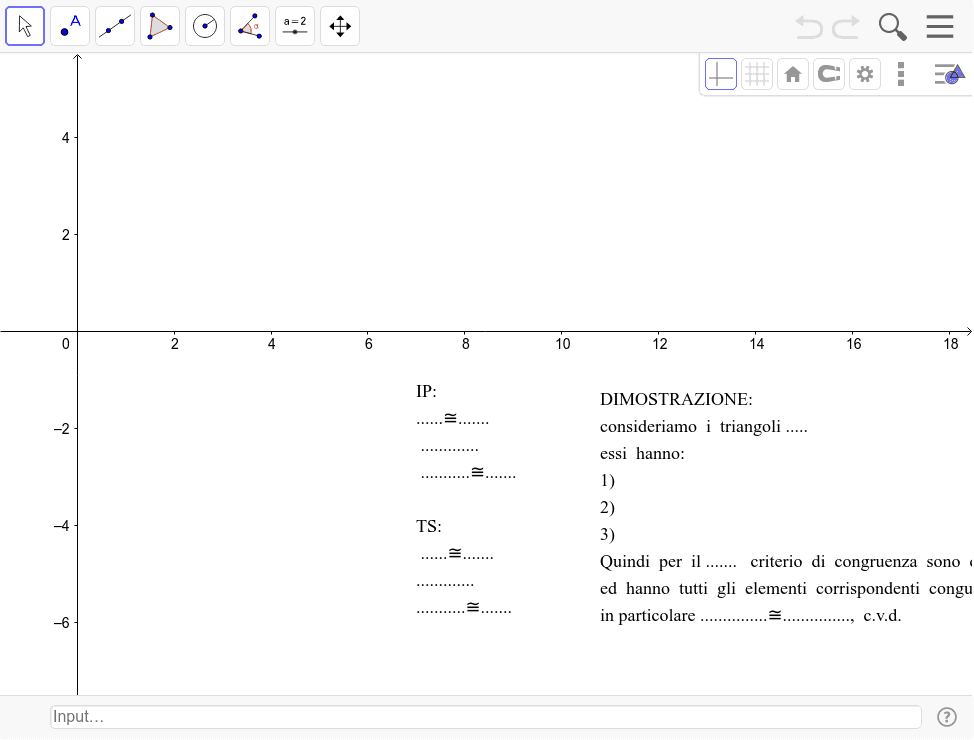
Task: Select the Move arrow tool
Action: point(25,26)
